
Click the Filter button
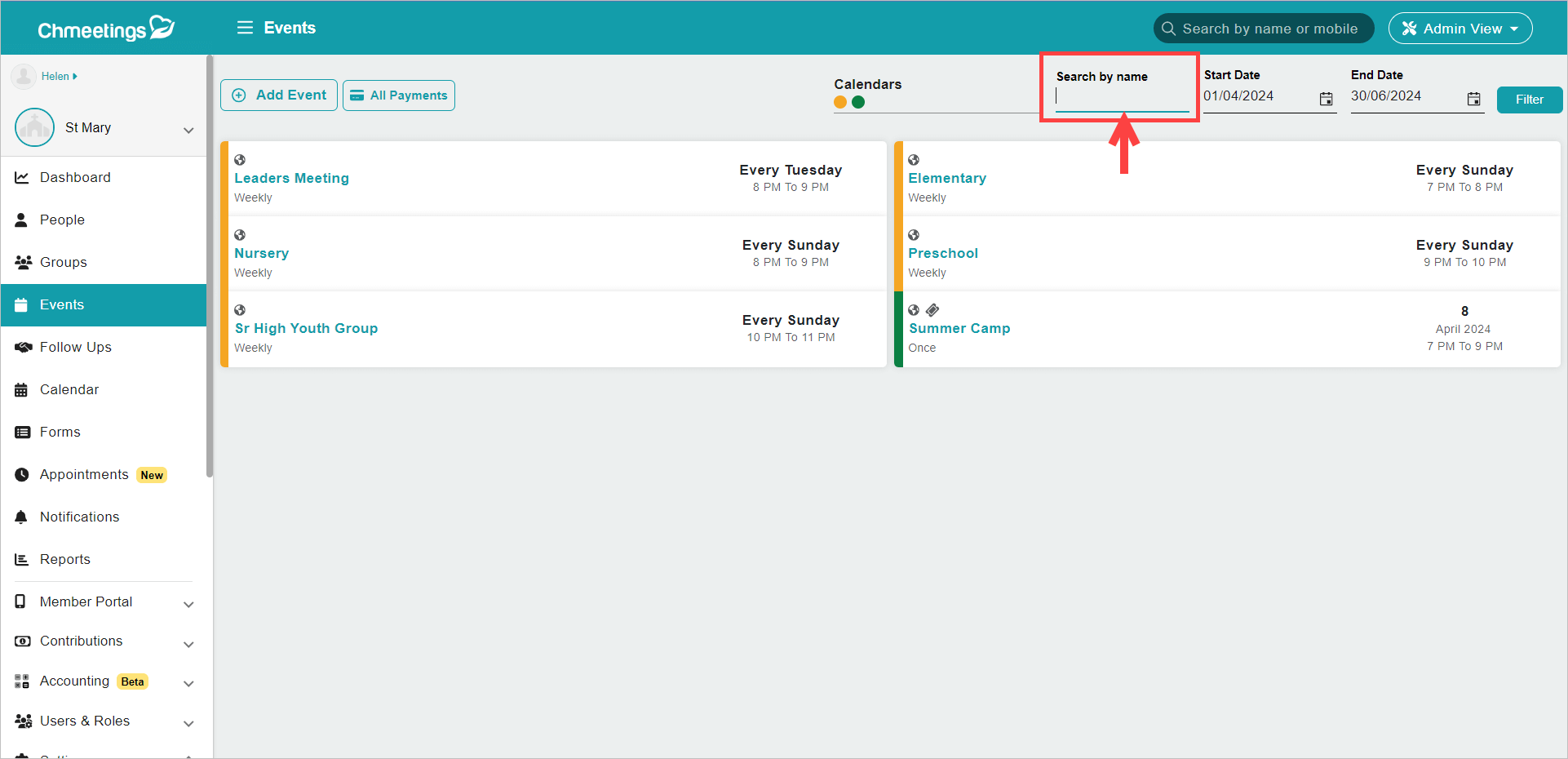point(1530,100)
